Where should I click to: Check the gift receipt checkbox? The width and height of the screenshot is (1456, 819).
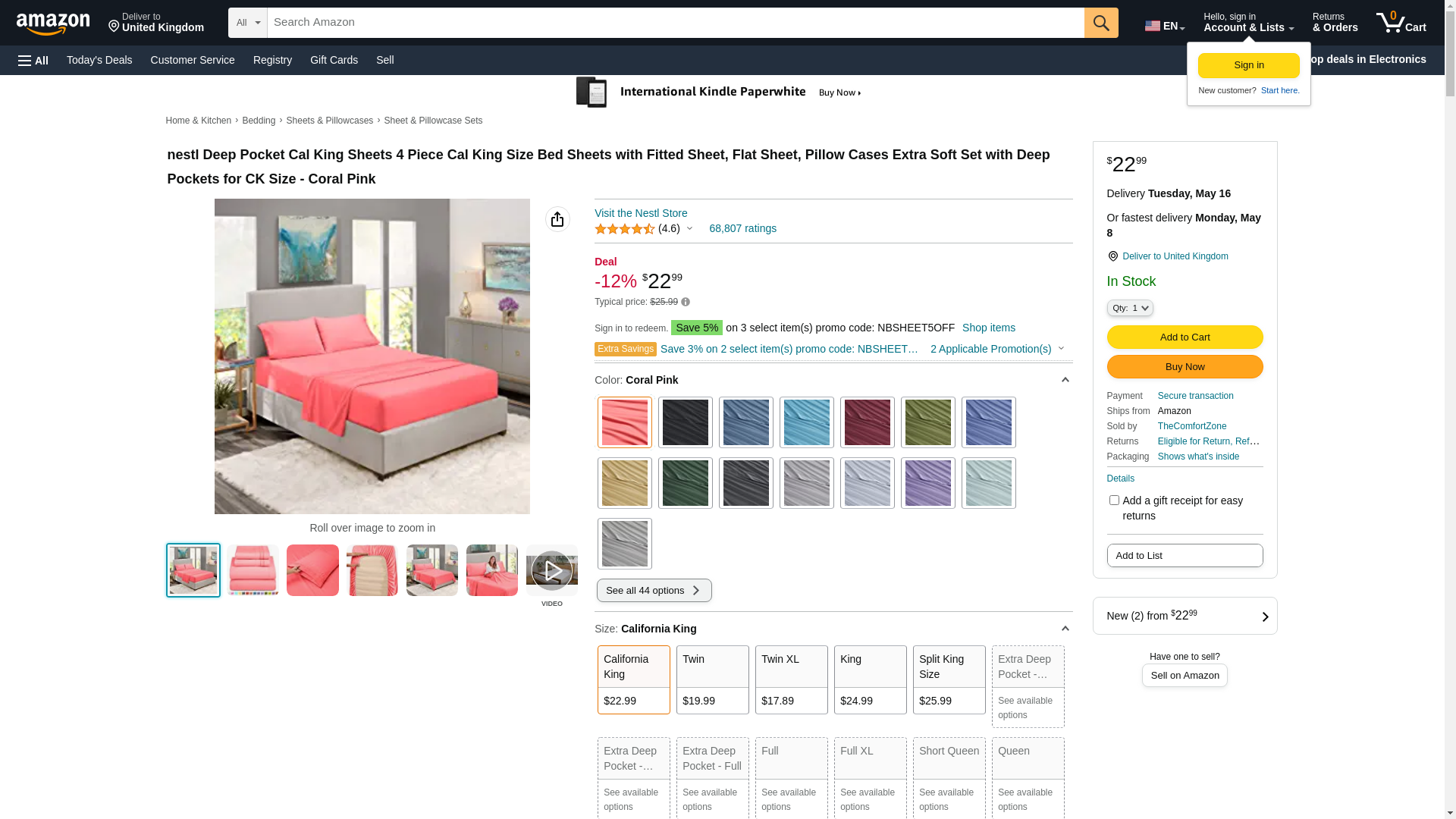[1114, 500]
